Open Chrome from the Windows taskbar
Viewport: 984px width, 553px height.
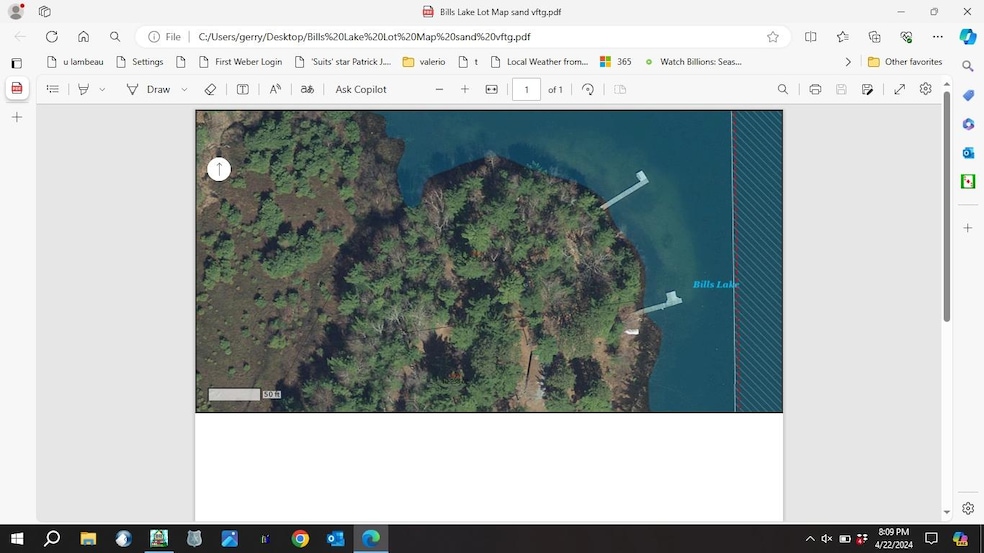pyautogui.click(x=300, y=539)
